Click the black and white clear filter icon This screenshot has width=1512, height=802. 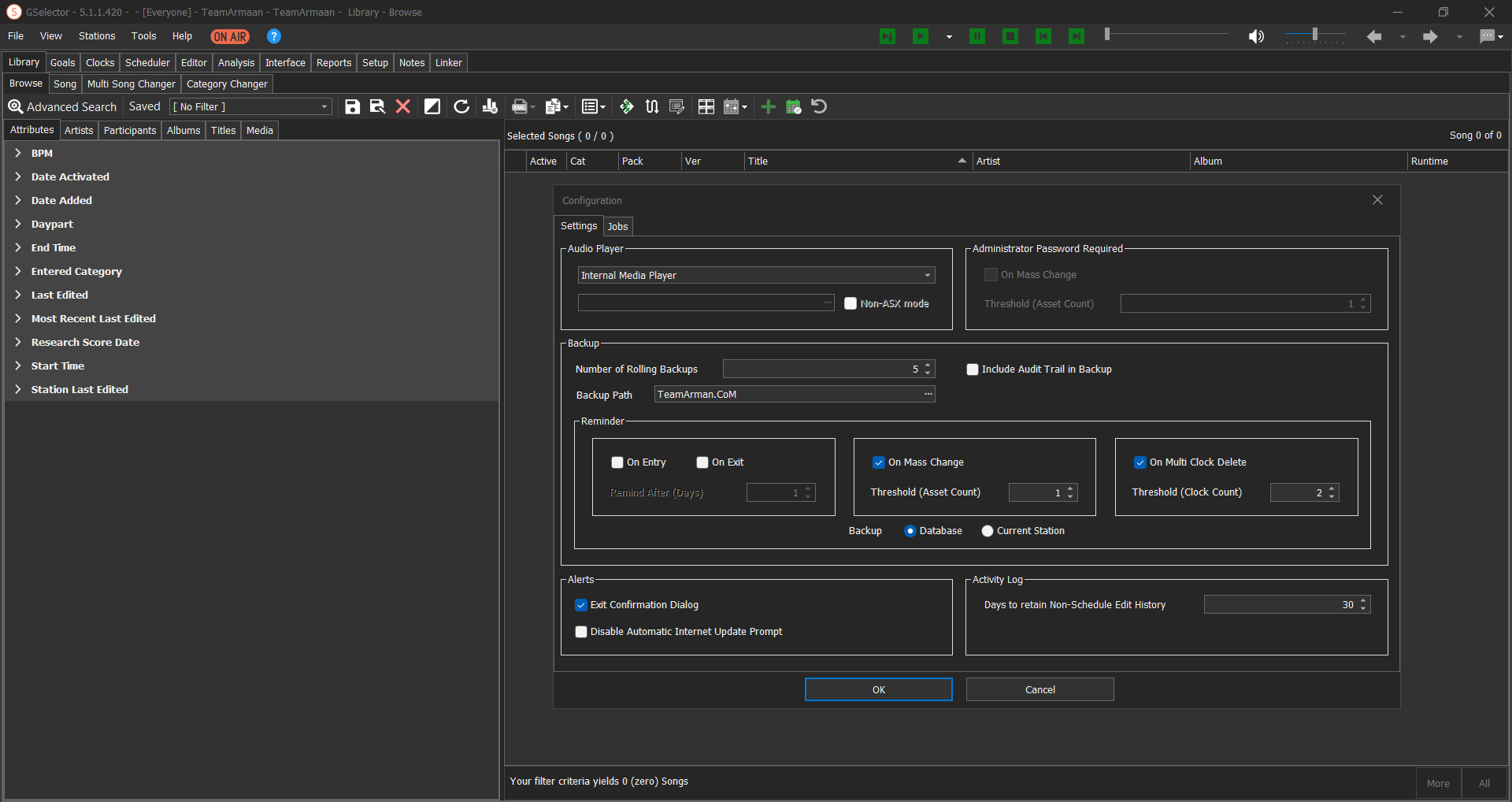point(432,106)
